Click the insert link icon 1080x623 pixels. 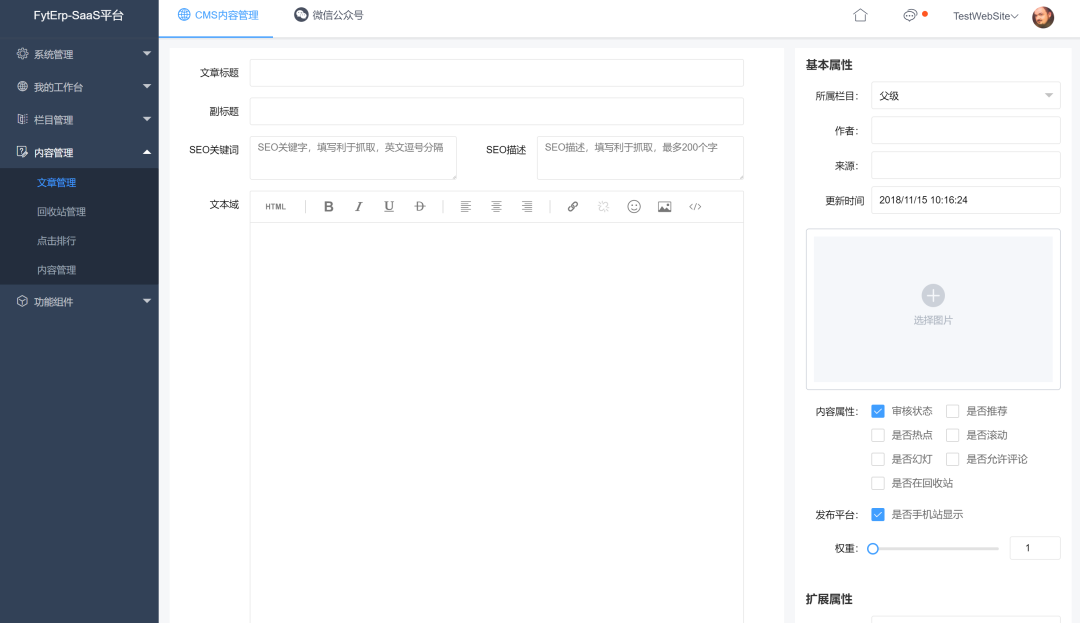coord(573,207)
